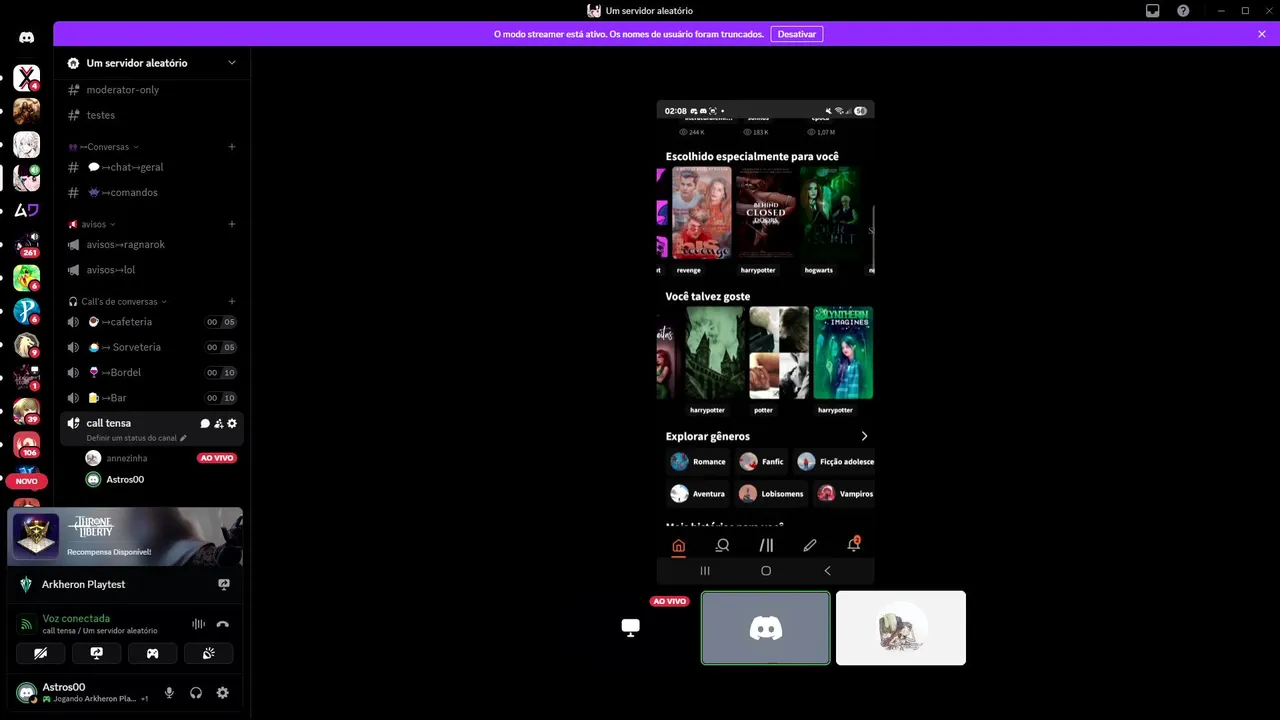Open the help icon in title bar

tap(1184, 11)
